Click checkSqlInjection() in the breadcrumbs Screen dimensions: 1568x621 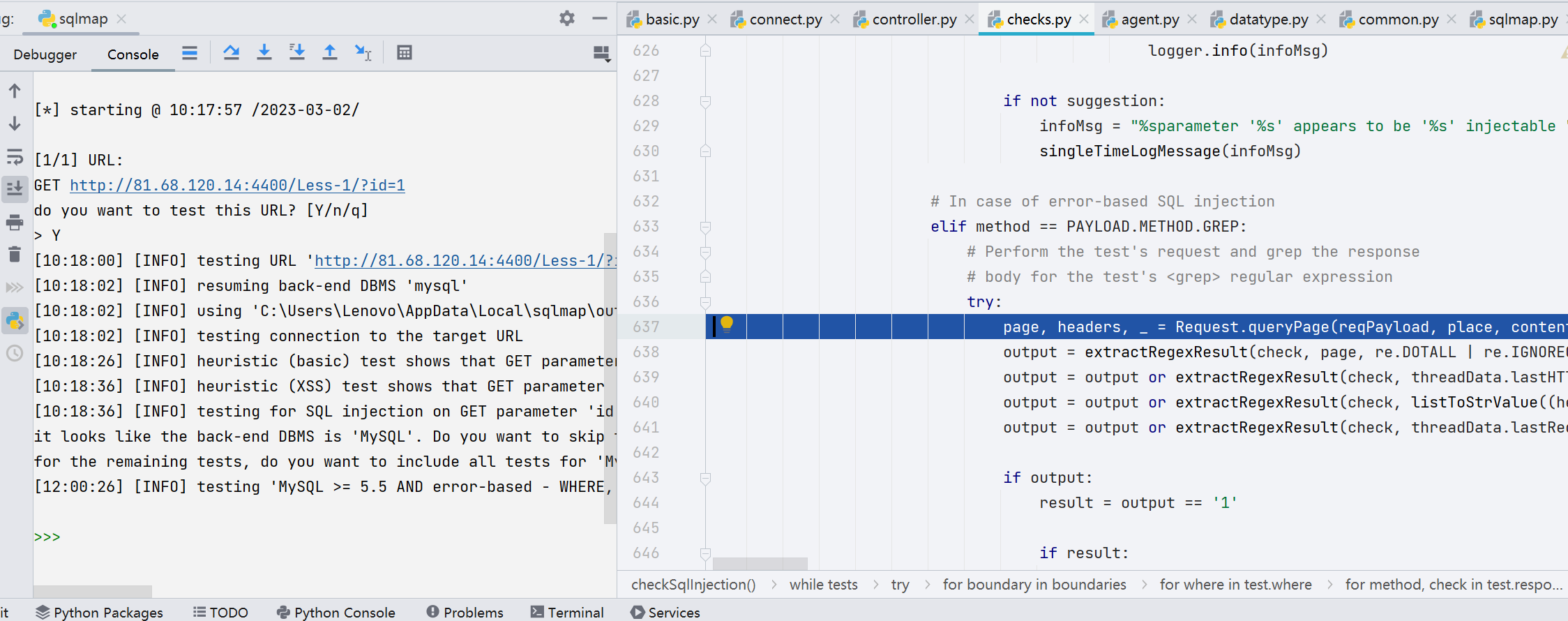pyautogui.click(x=693, y=585)
